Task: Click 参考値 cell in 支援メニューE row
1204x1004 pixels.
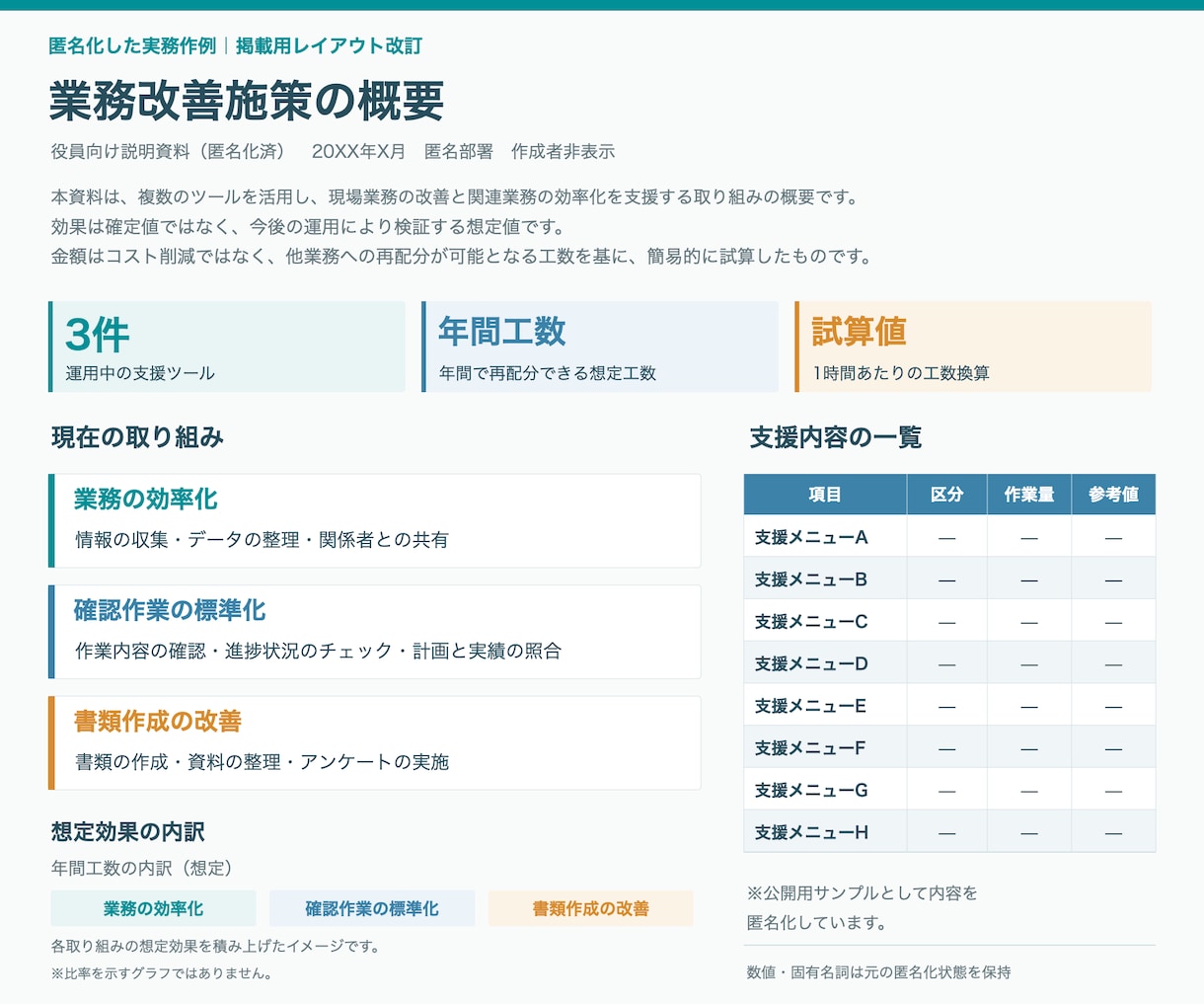Action: point(1113,706)
